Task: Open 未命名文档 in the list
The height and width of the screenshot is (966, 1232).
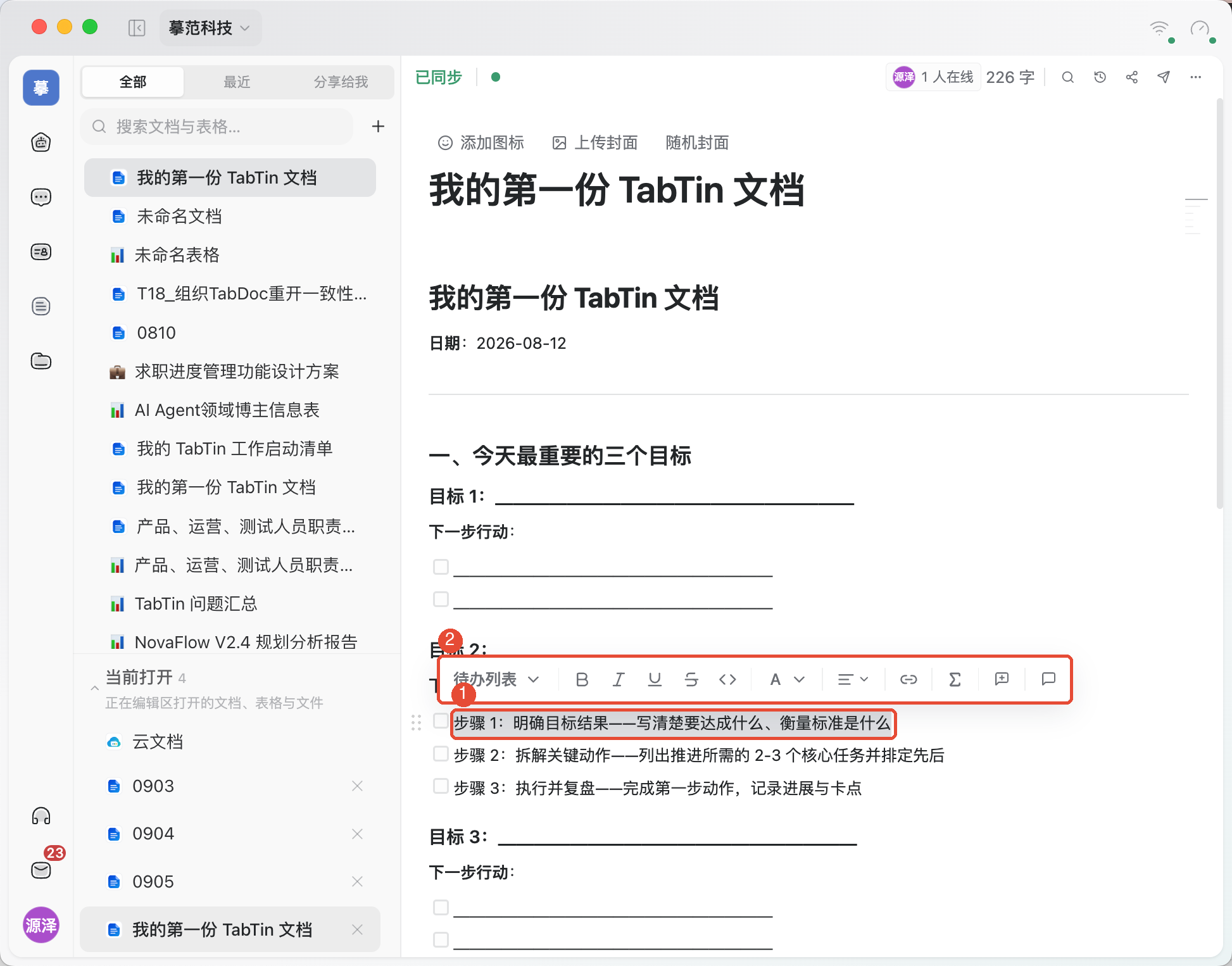Action: pyautogui.click(x=230, y=216)
